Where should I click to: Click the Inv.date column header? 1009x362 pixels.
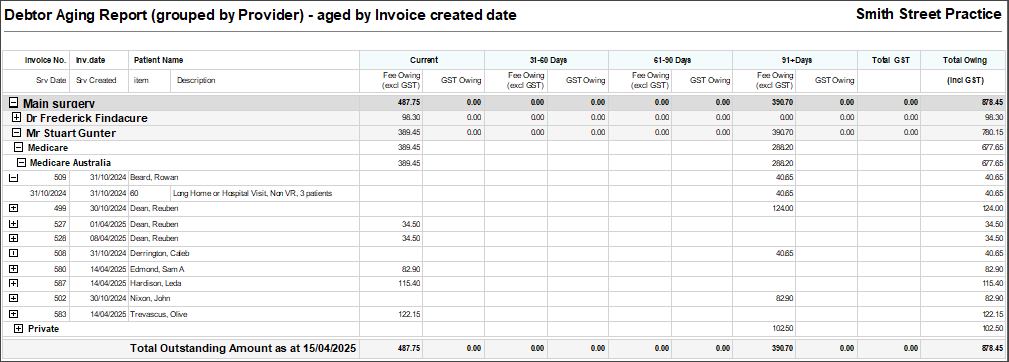click(x=91, y=60)
